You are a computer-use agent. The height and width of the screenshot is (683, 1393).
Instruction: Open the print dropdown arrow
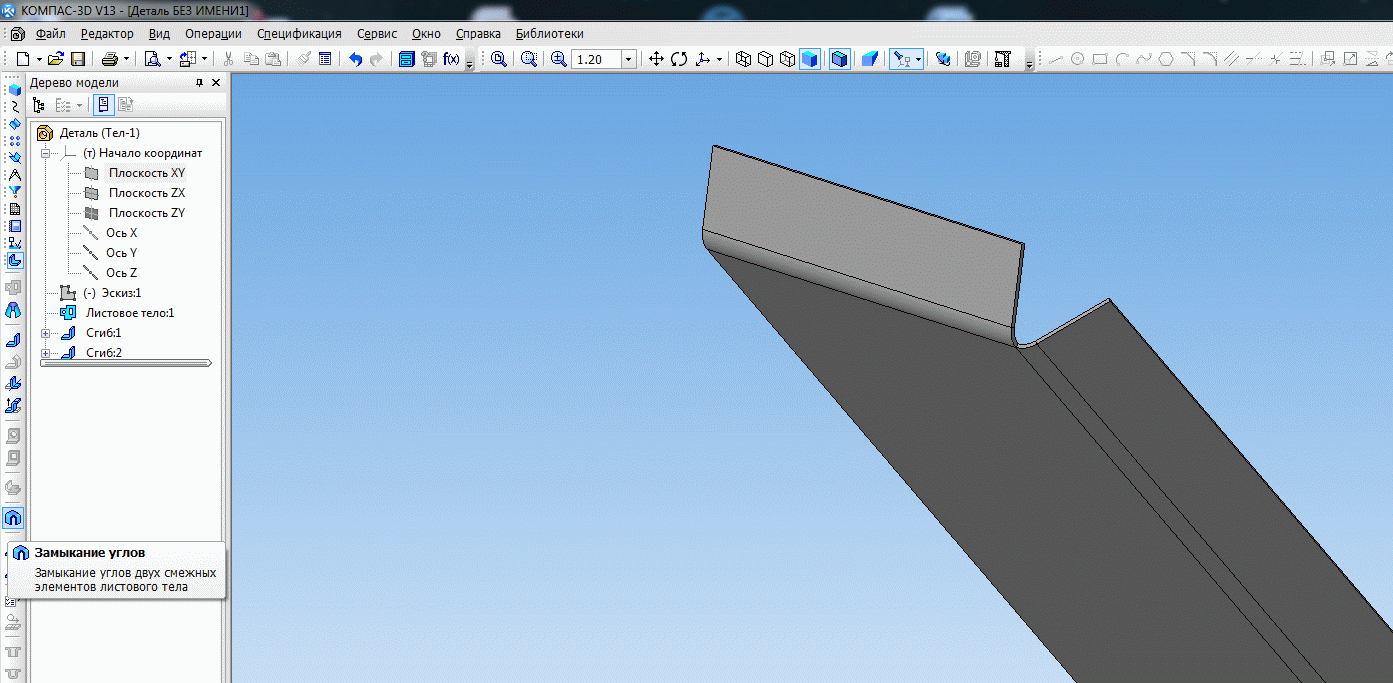126,59
